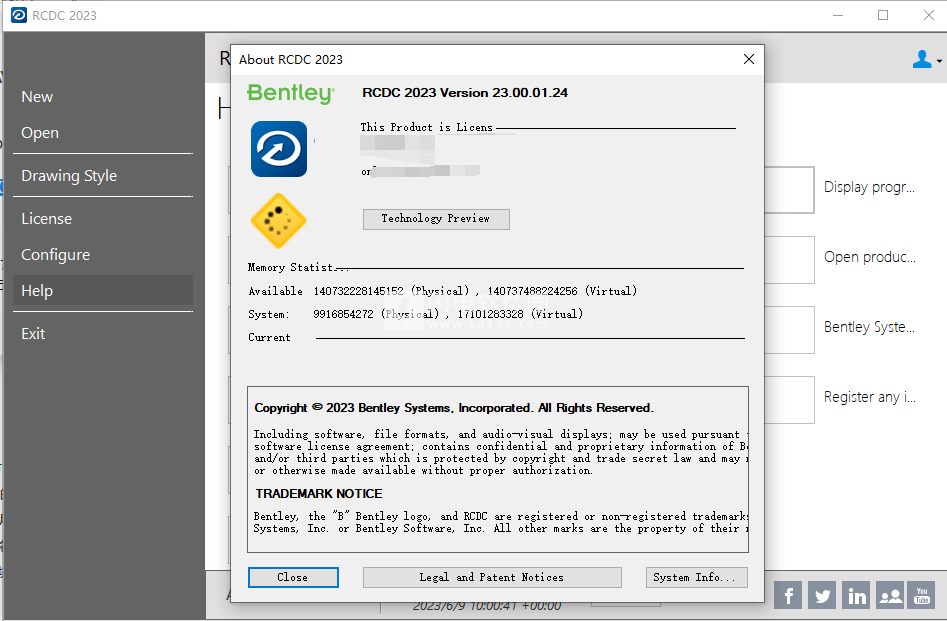
Task: Open Facebook social link icon
Action: click(x=788, y=596)
